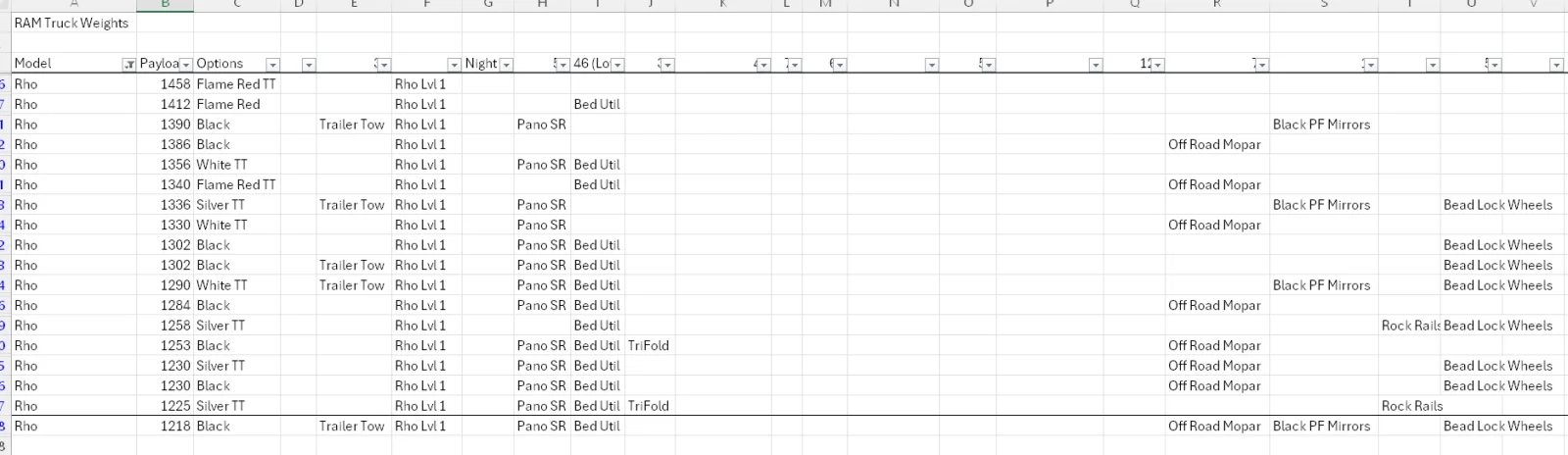Select 'Black PF Mirrors' in the 1290 row
Screen dimensions: 1568x455
pyautogui.click(x=1321, y=285)
